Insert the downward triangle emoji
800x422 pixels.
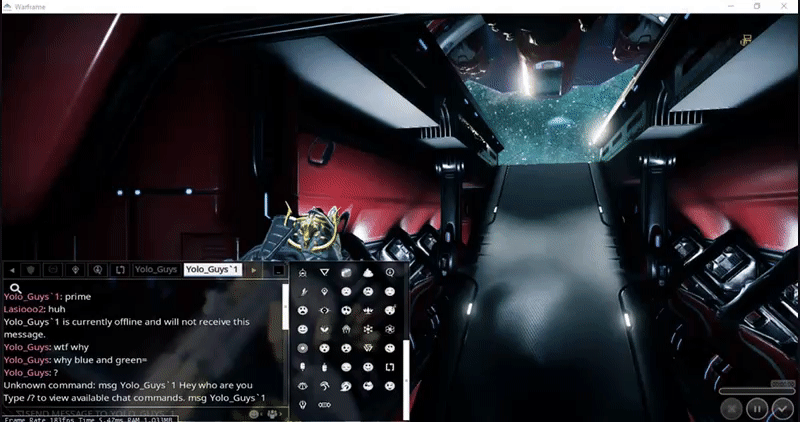pos(324,272)
